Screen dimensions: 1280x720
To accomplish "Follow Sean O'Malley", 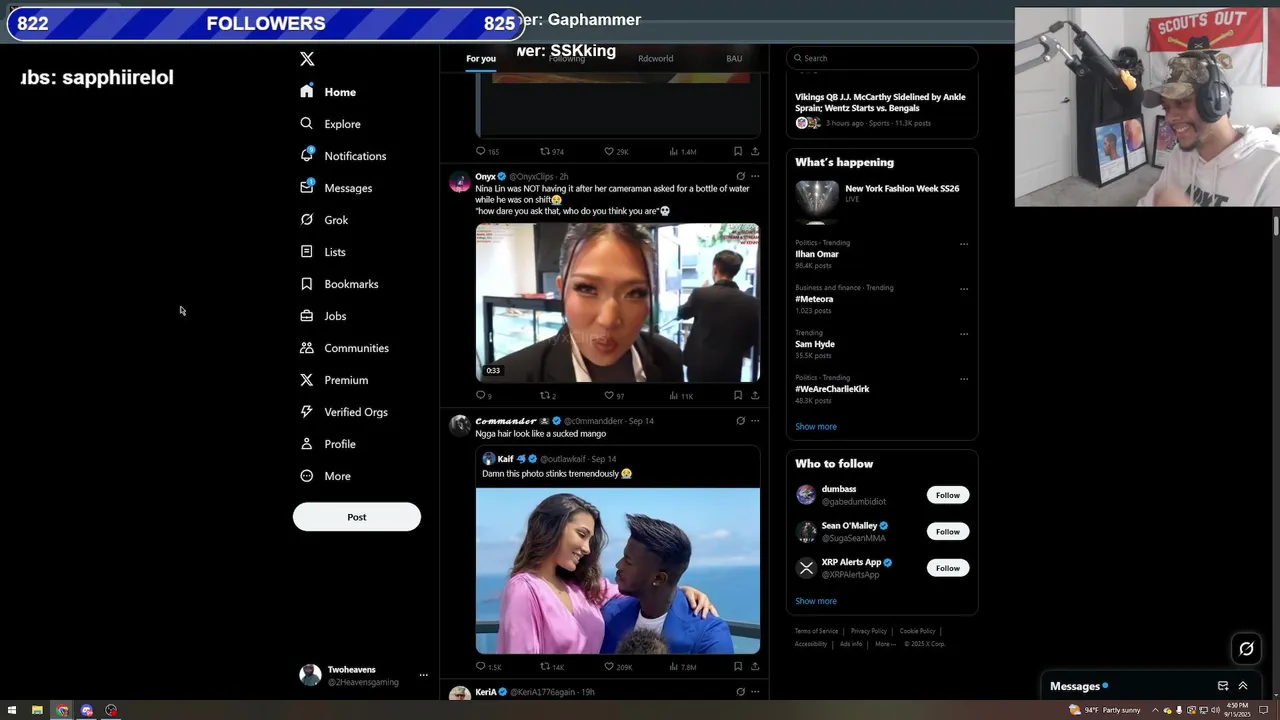I will click(948, 531).
